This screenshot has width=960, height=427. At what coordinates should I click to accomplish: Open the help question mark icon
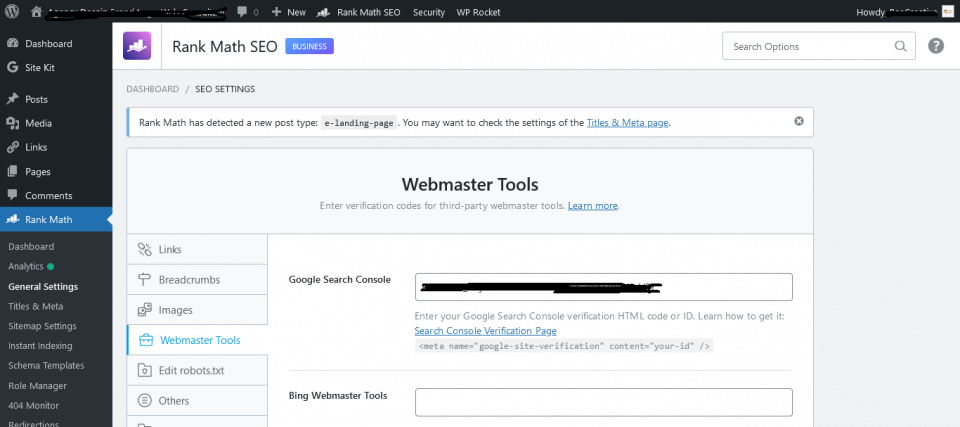coord(936,46)
